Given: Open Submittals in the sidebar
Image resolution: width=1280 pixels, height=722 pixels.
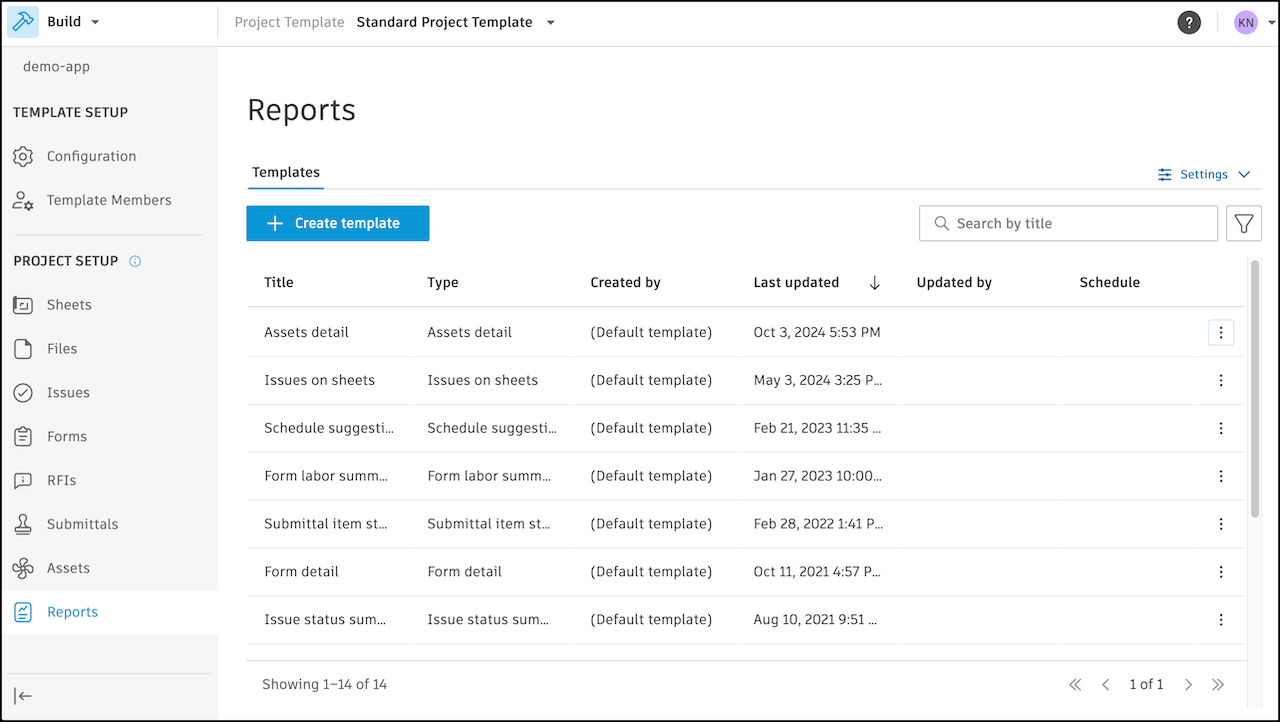Looking at the screenshot, I should click(82, 524).
